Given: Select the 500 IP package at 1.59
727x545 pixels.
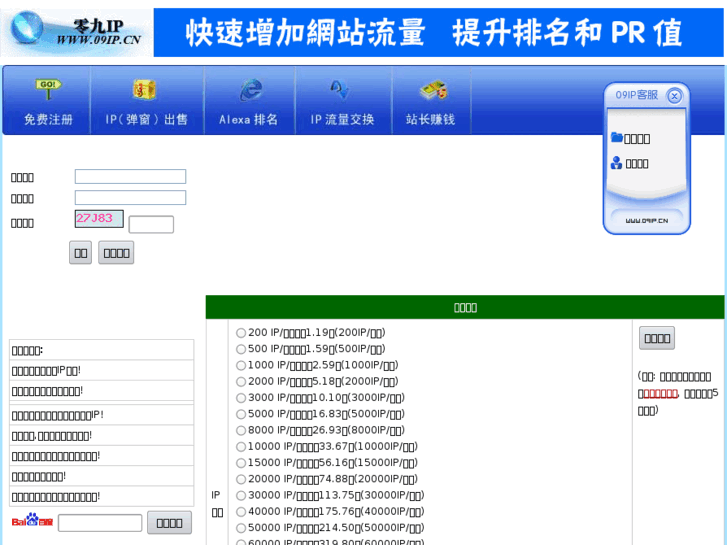Looking at the screenshot, I should (241, 349).
